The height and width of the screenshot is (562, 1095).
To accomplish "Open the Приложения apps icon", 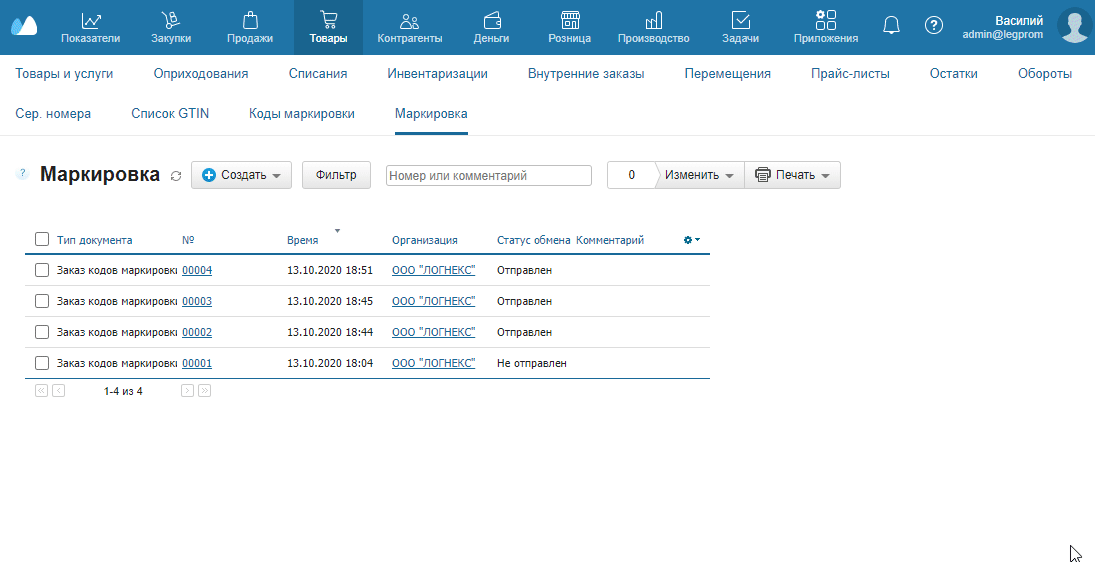I will [825, 20].
